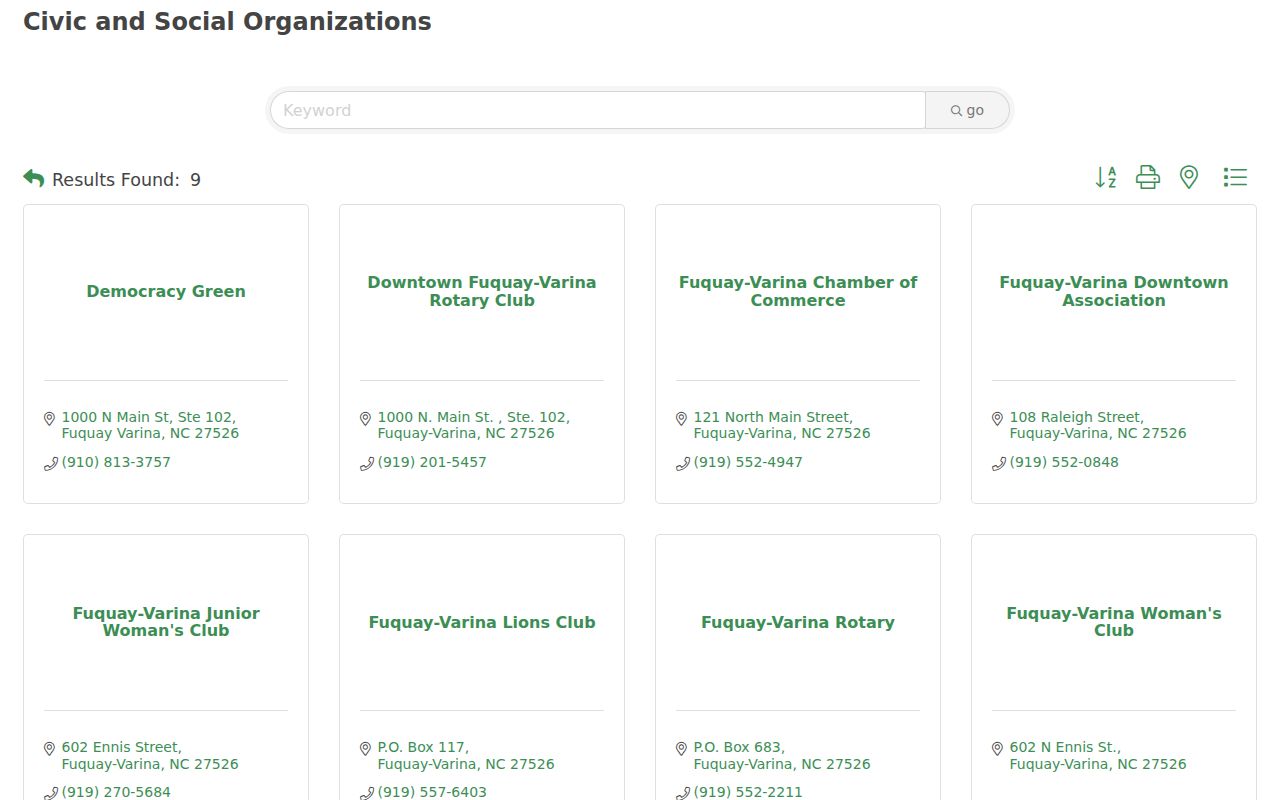
Task: Open Downtown Fuquay-Varina Rotary Club listing
Action: [482, 291]
